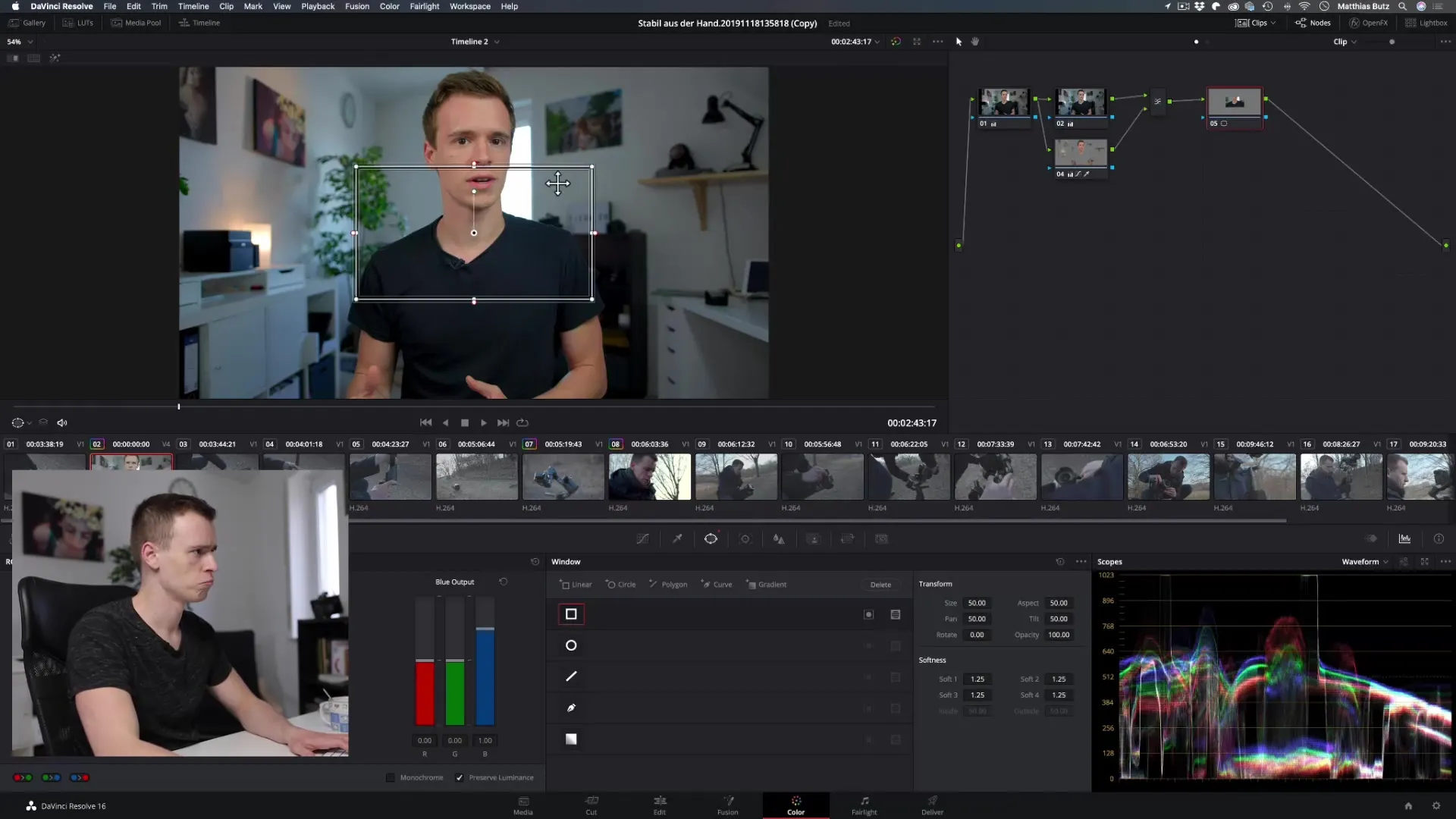Open the Curves palette icon
Screen dimensions: 1456x819
coord(642,539)
